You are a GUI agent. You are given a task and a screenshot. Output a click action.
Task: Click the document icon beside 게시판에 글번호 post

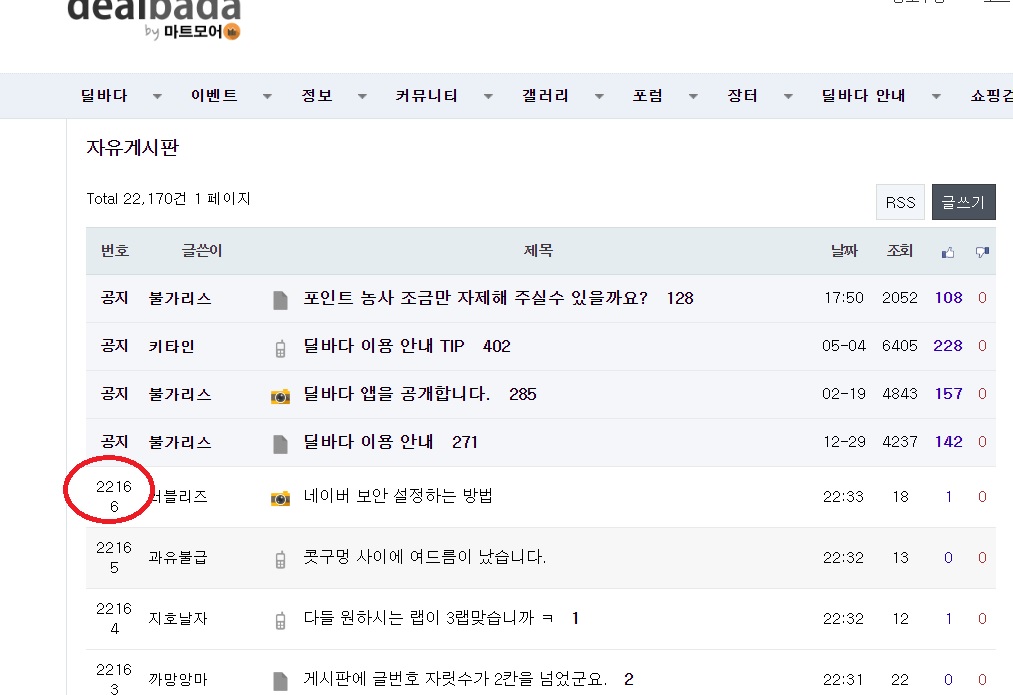coord(280,680)
